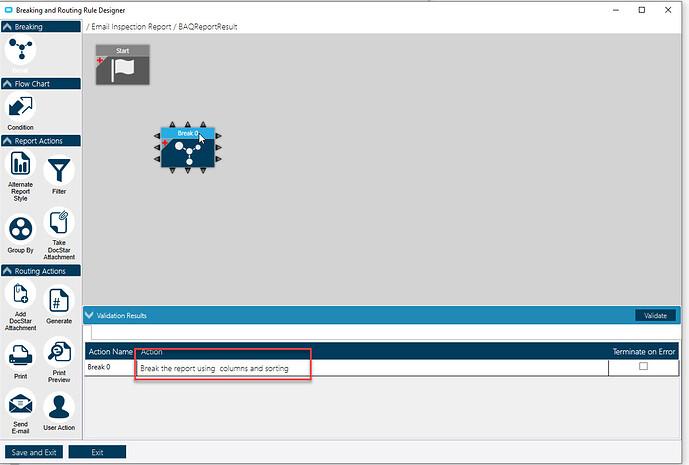Click Save and Exit button
The height and width of the screenshot is (465, 689).
coord(34,452)
